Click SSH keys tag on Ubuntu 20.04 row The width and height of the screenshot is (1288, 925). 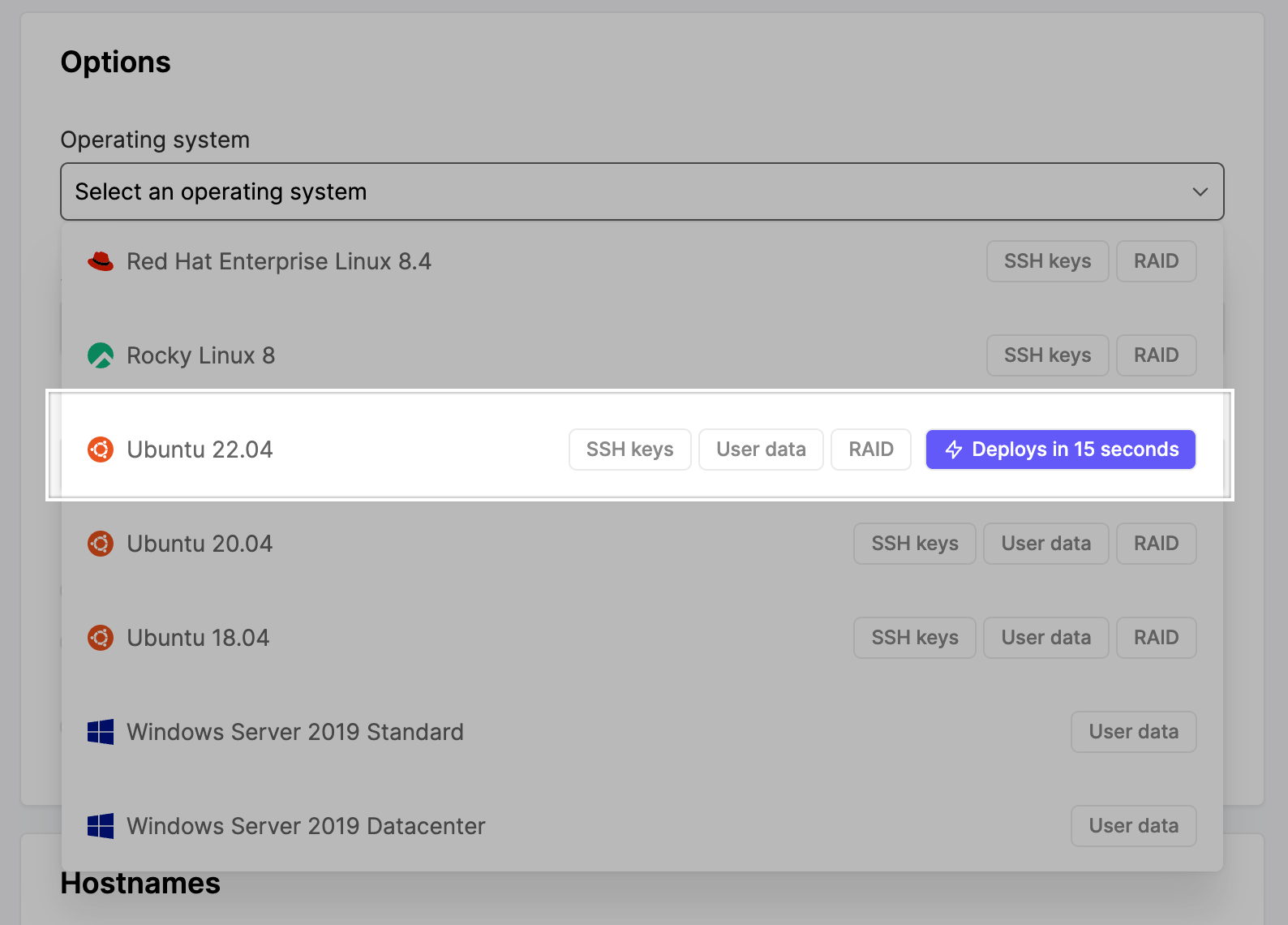coord(915,544)
